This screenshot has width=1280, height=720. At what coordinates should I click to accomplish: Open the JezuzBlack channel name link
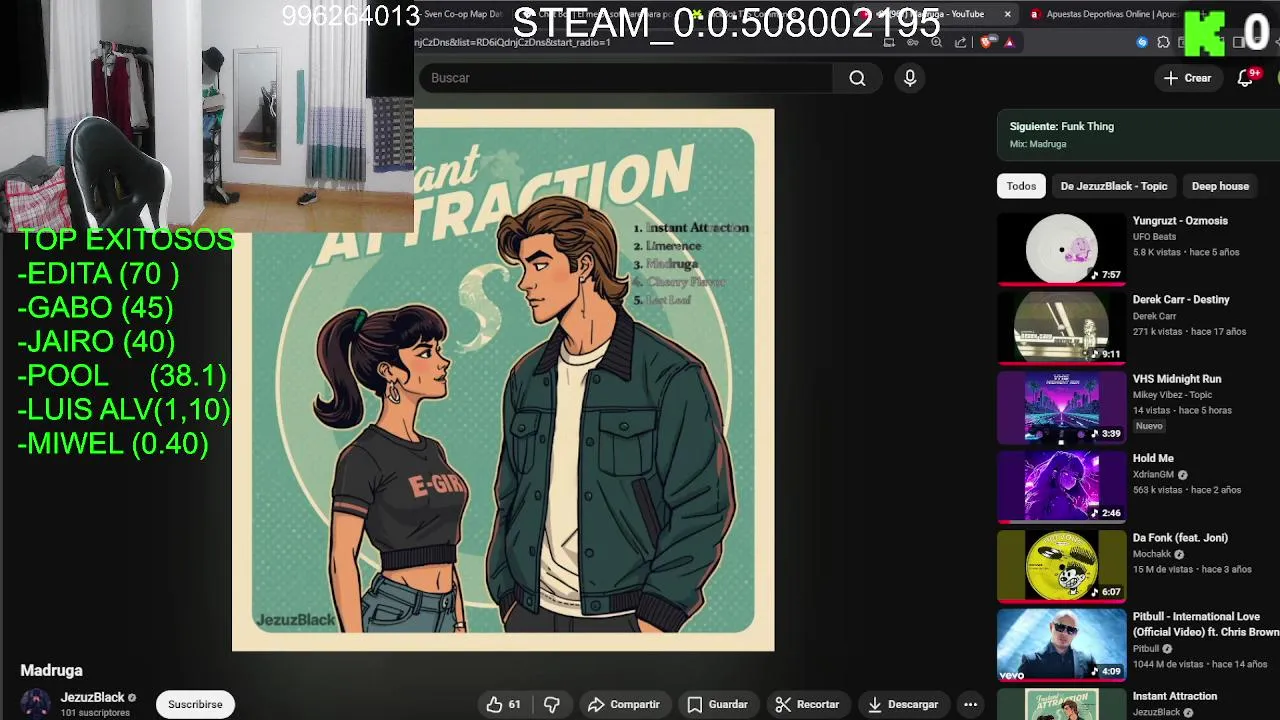coord(92,698)
